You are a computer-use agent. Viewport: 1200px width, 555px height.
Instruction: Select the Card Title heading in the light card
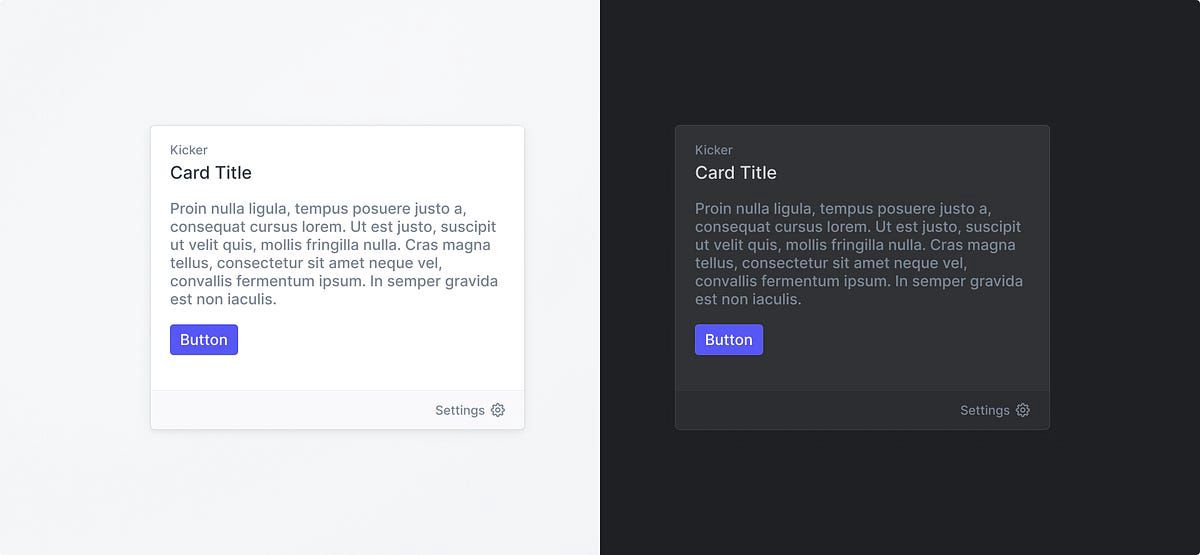click(x=211, y=173)
